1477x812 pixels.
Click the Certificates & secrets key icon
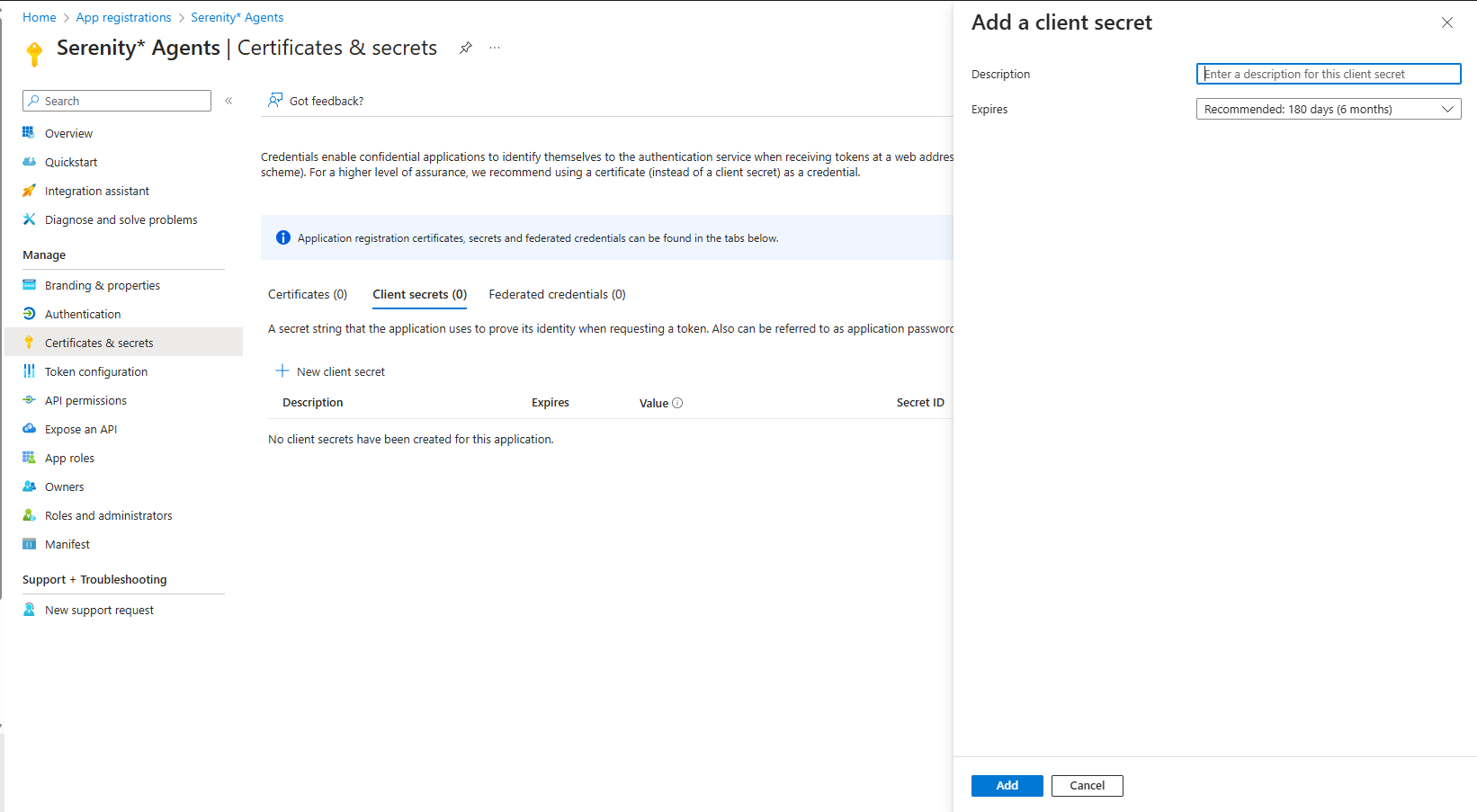tap(29, 343)
